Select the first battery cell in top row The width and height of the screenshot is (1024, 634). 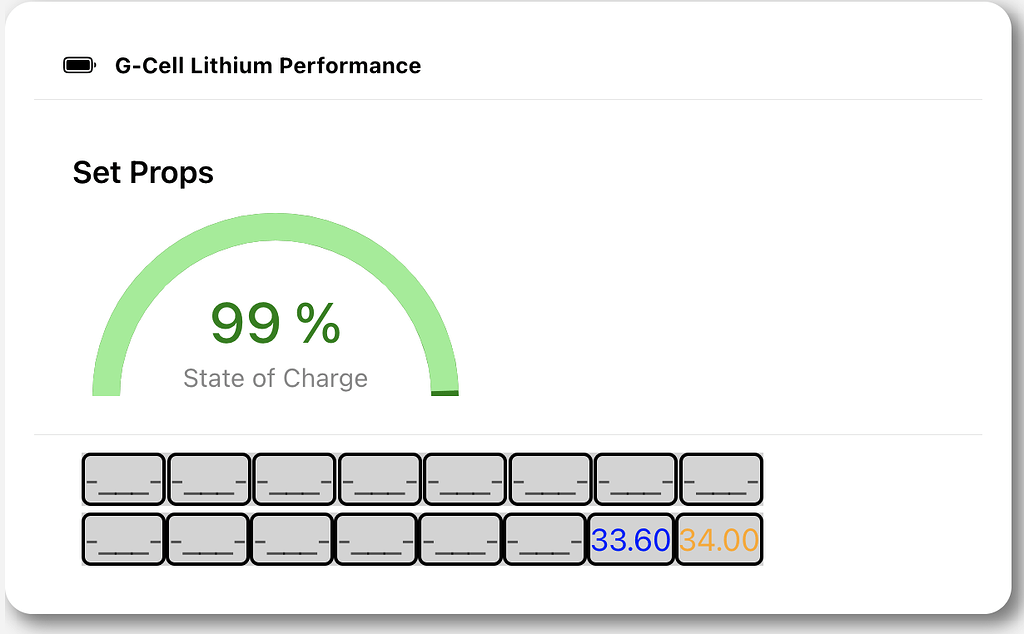pos(123,479)
